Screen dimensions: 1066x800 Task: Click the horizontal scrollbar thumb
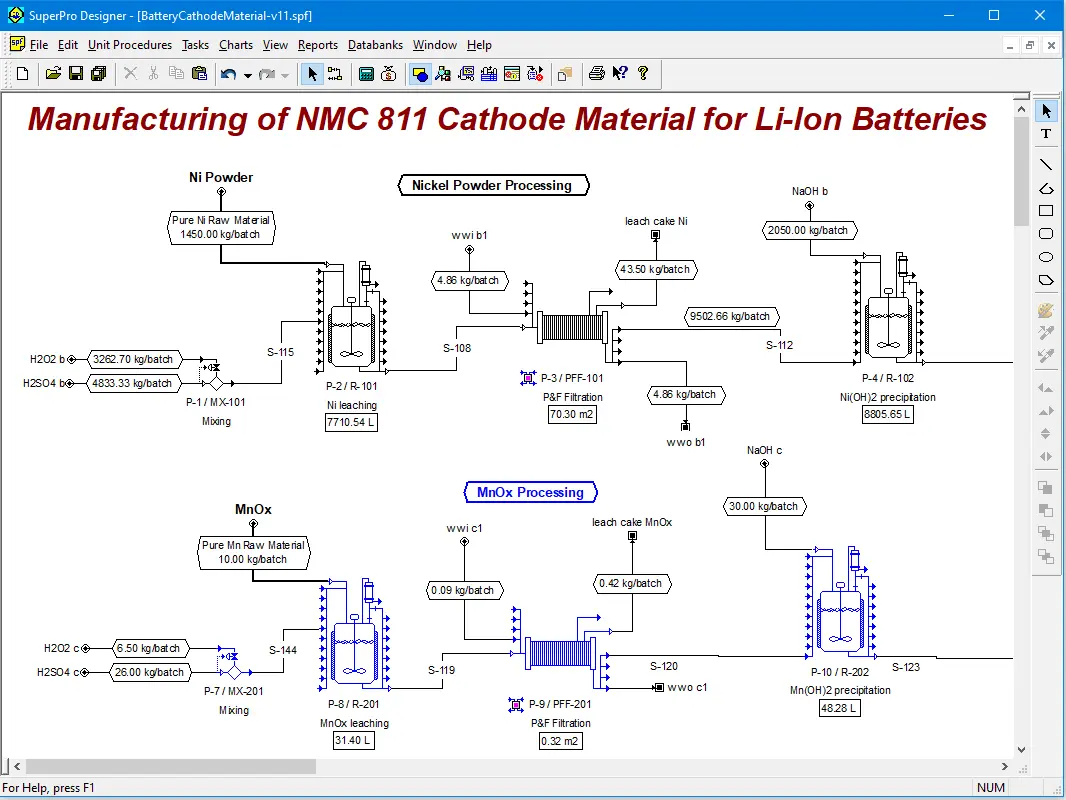point(162,766)
